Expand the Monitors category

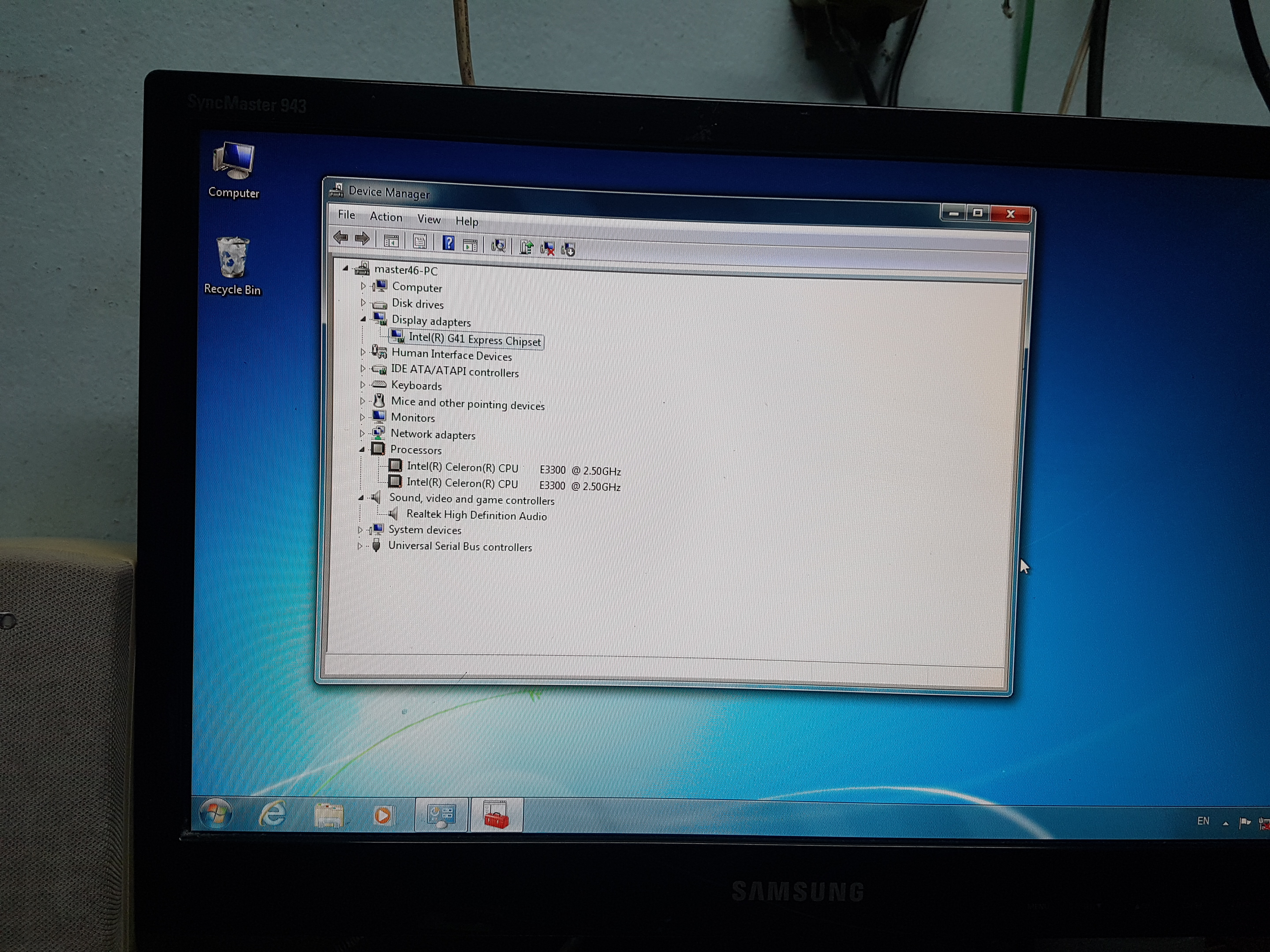tap(362, 417)
